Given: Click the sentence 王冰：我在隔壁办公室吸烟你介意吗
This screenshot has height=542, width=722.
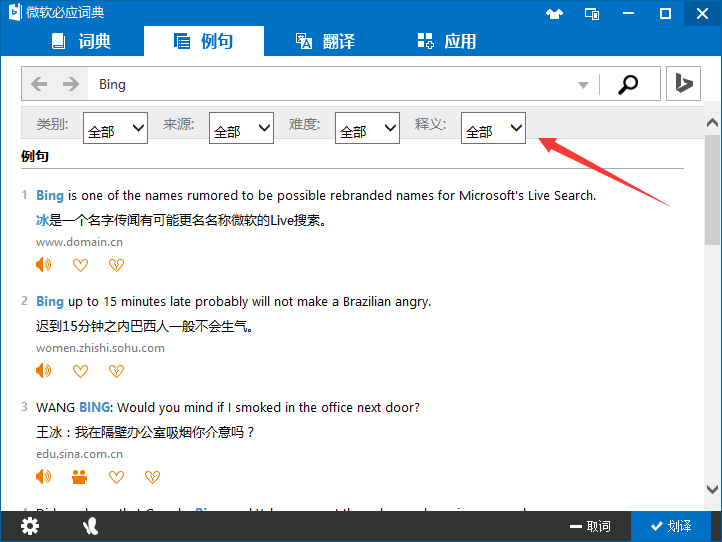Looking at the screenshot, I should (145, 432).
